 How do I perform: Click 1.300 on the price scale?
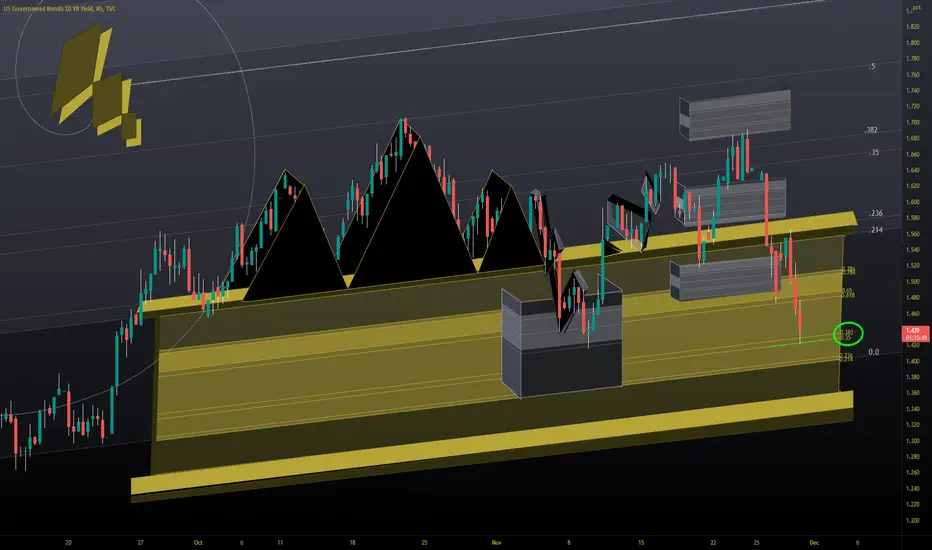(912, 441)
